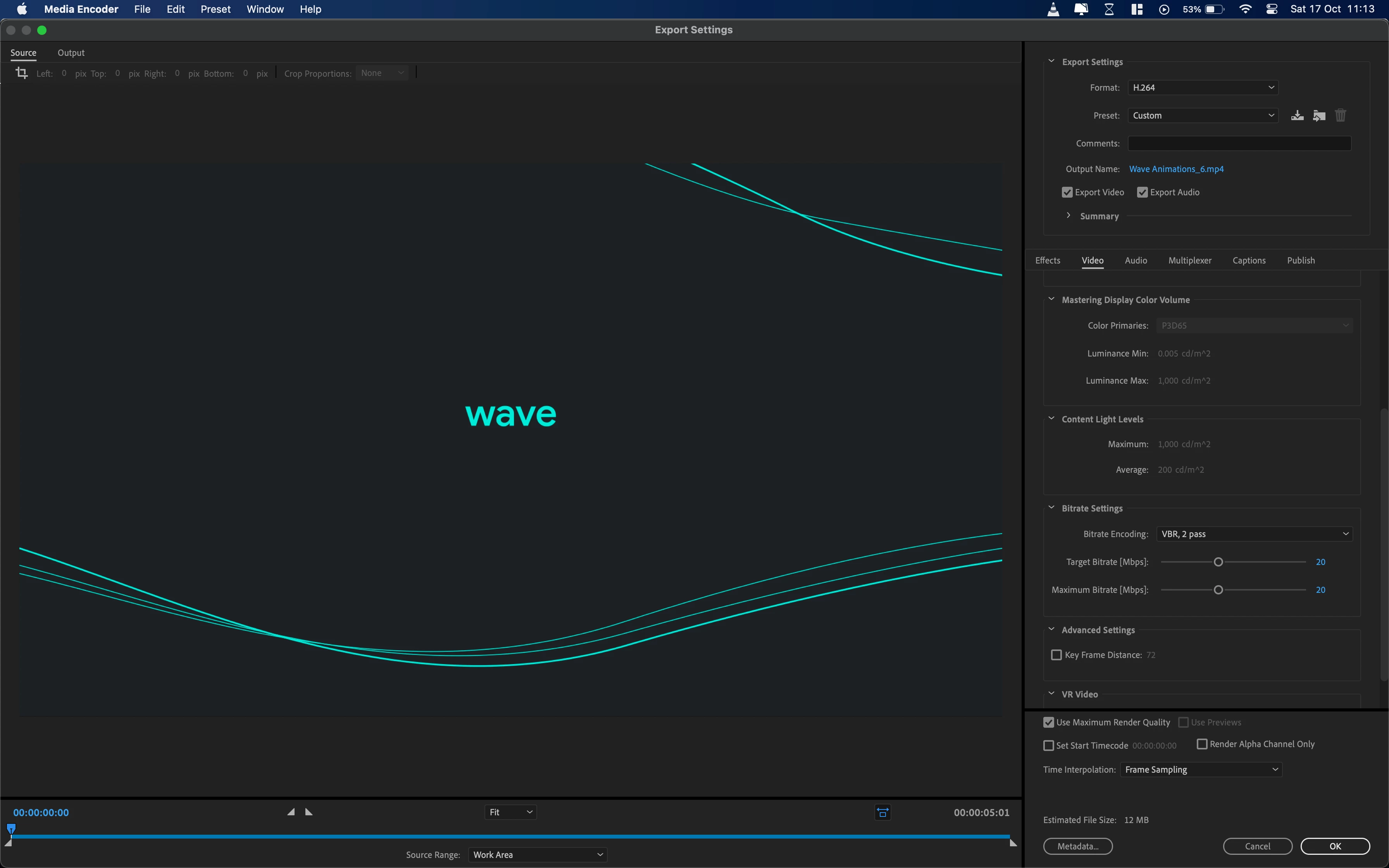Expand the Summary section

pyautogui.click(x=1068, y=216)
